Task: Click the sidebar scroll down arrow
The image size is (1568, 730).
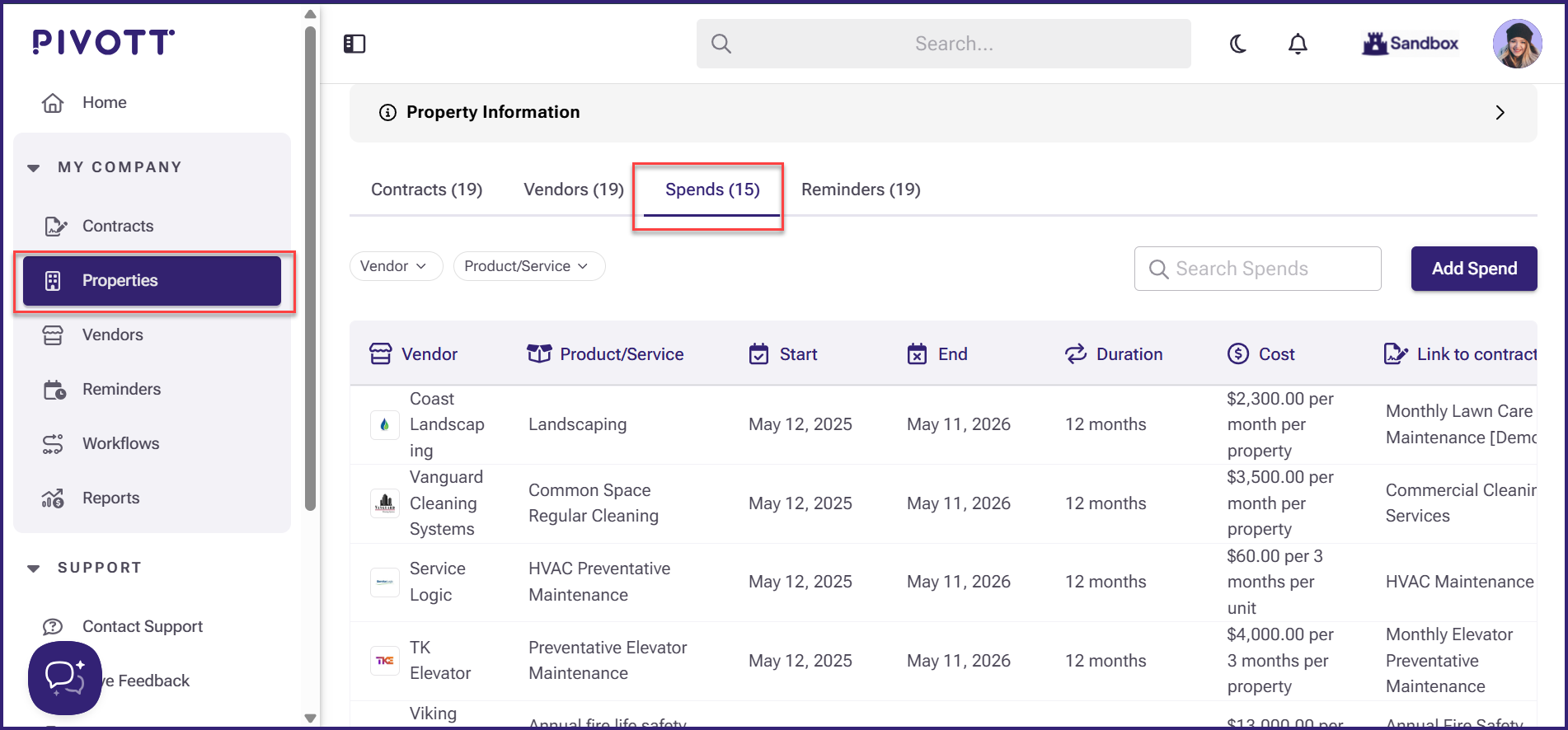Action: 310,718
